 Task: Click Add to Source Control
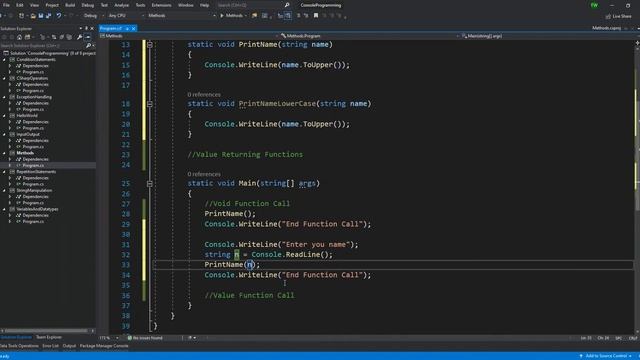click(x=605, y=356)
